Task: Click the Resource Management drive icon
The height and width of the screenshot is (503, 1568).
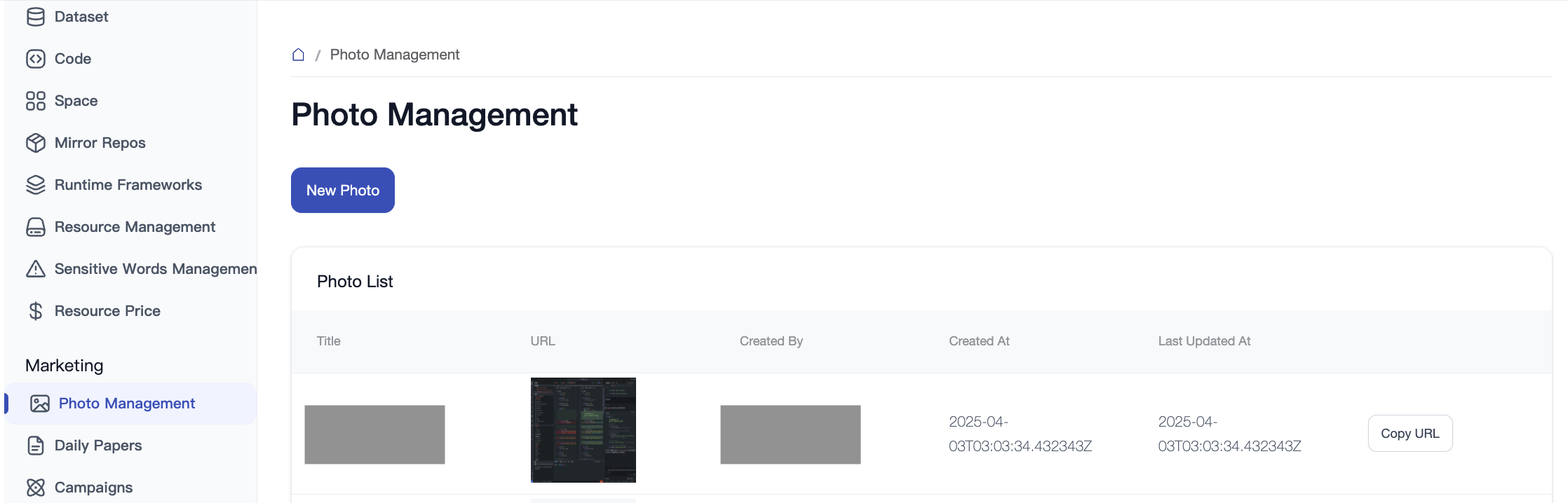Action: 36,227
